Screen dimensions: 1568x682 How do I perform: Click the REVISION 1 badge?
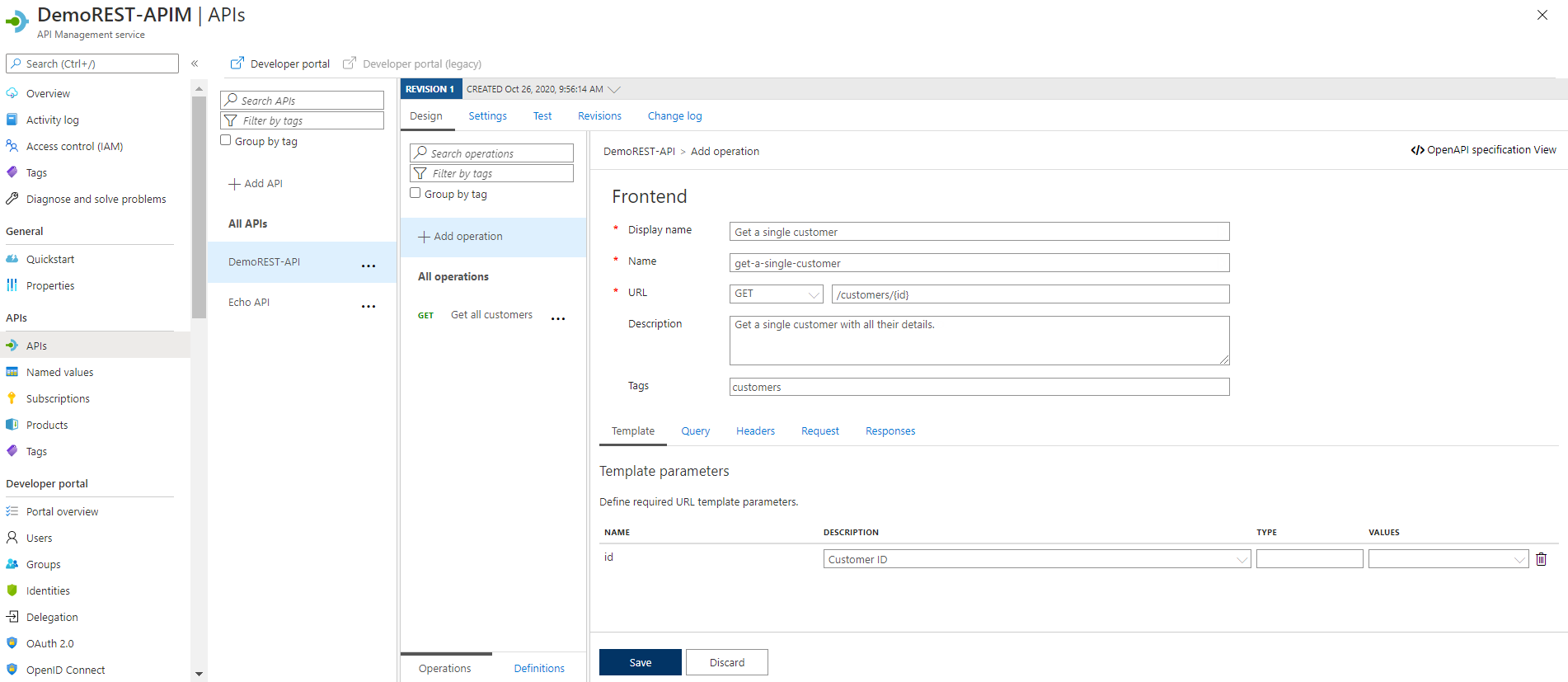tap(431, 89)
